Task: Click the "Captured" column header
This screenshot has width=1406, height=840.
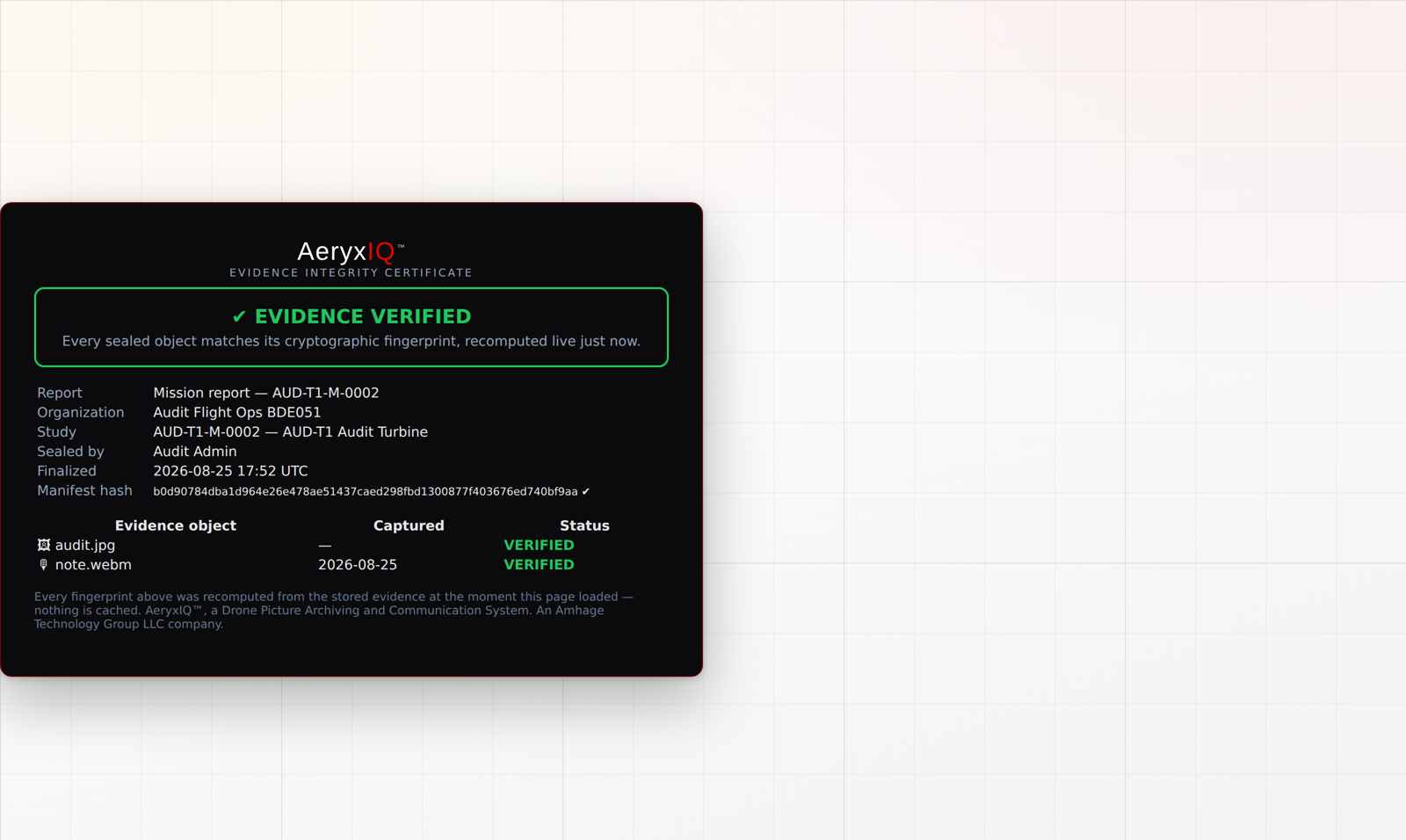Action: [409, 525]
